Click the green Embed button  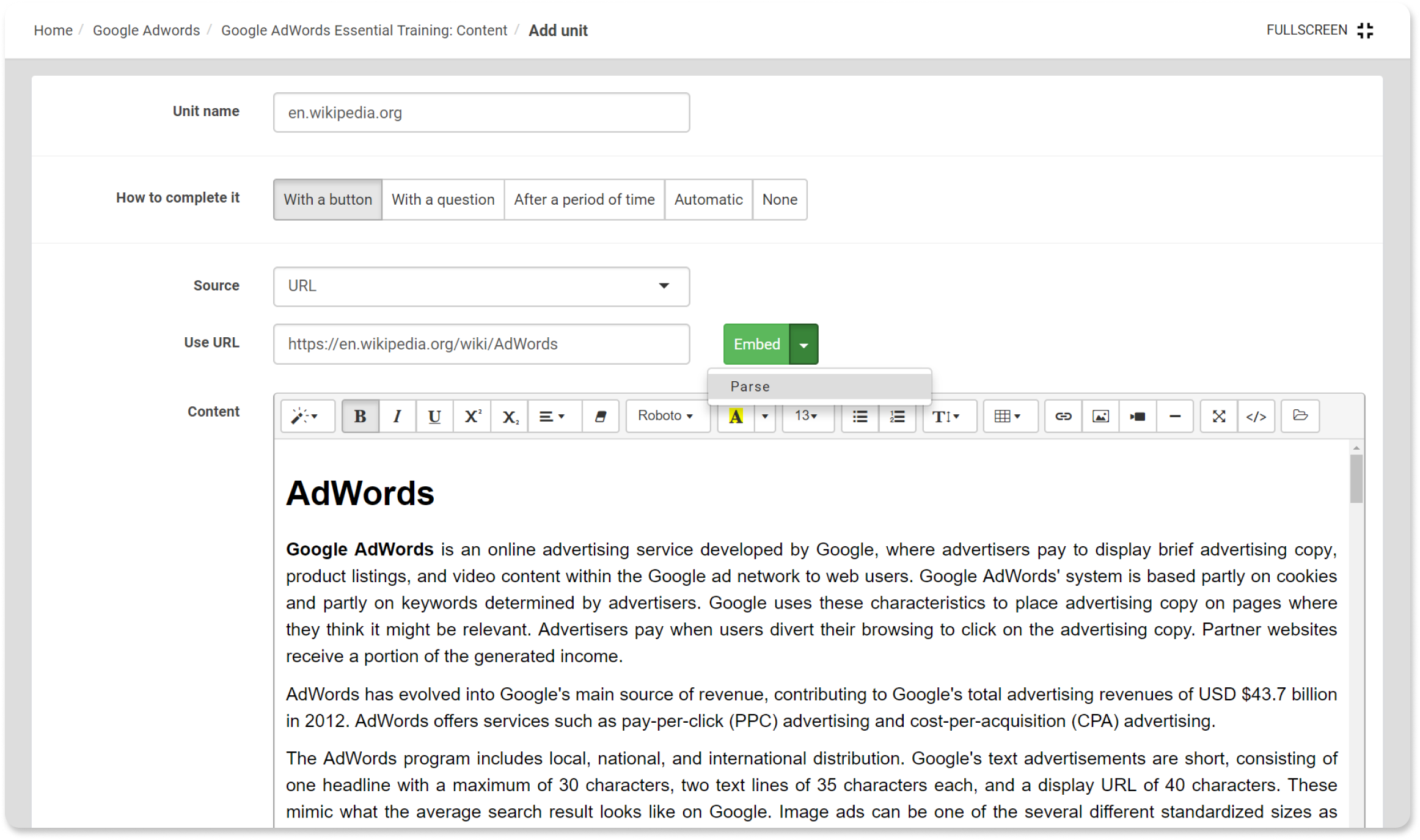[x=756, y=344]
